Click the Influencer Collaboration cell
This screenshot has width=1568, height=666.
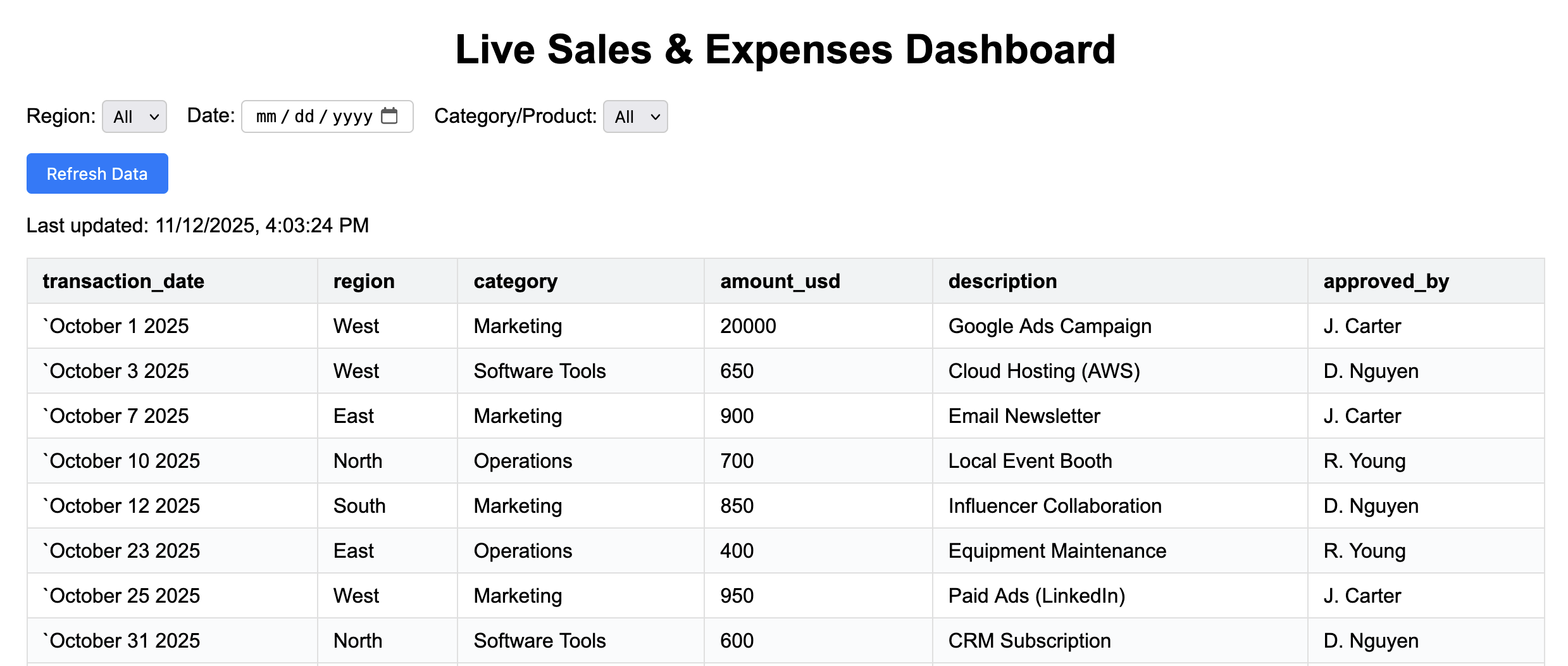[1055, 506]
